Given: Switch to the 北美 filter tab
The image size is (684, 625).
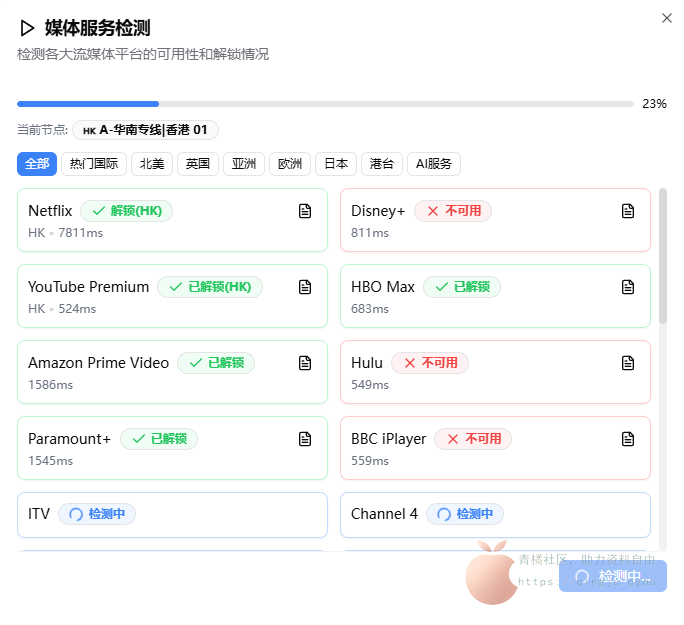Looking at the screenshot, I should 152,164.
